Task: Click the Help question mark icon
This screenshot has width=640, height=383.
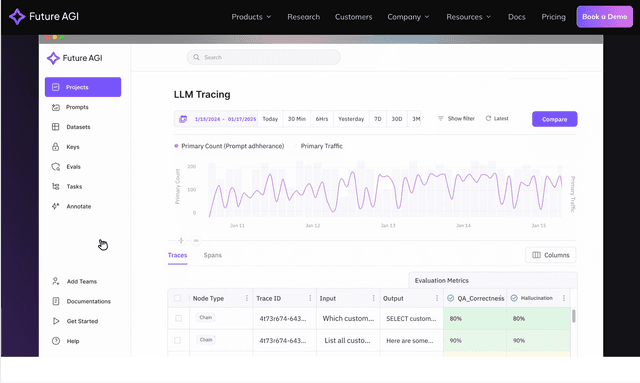Action: point(56,341)
